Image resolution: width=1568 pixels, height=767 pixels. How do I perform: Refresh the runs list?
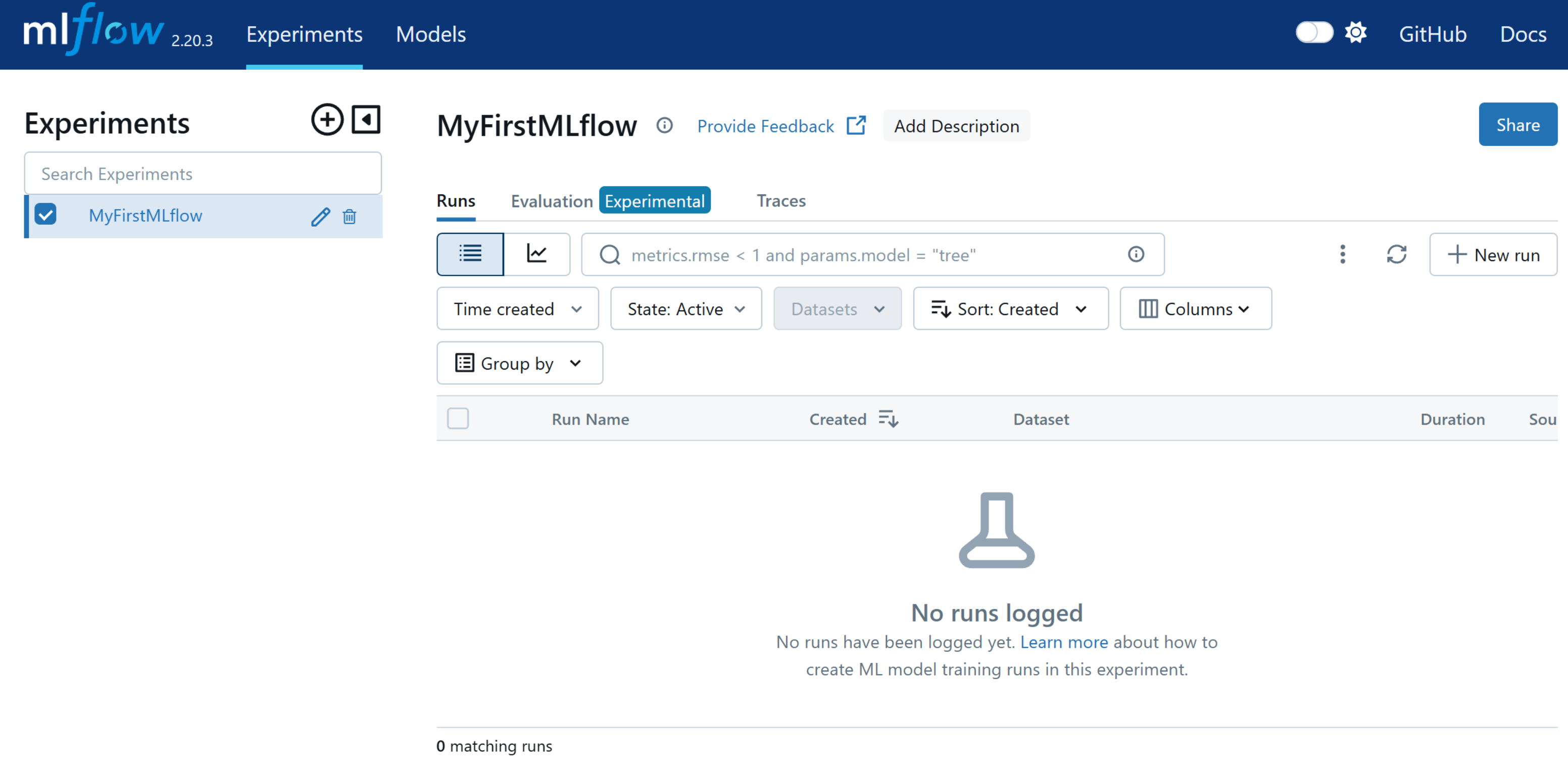1398,254
